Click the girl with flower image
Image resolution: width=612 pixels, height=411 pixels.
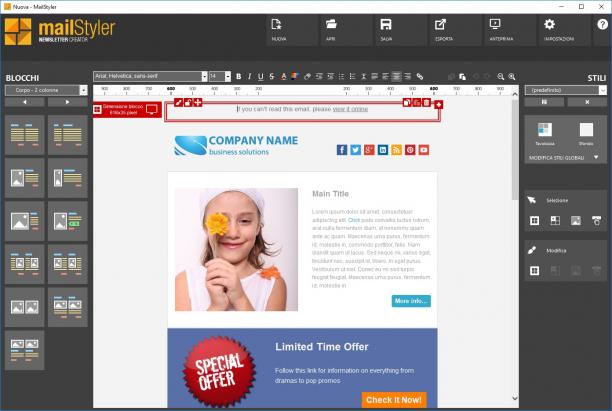coord(237,249)
